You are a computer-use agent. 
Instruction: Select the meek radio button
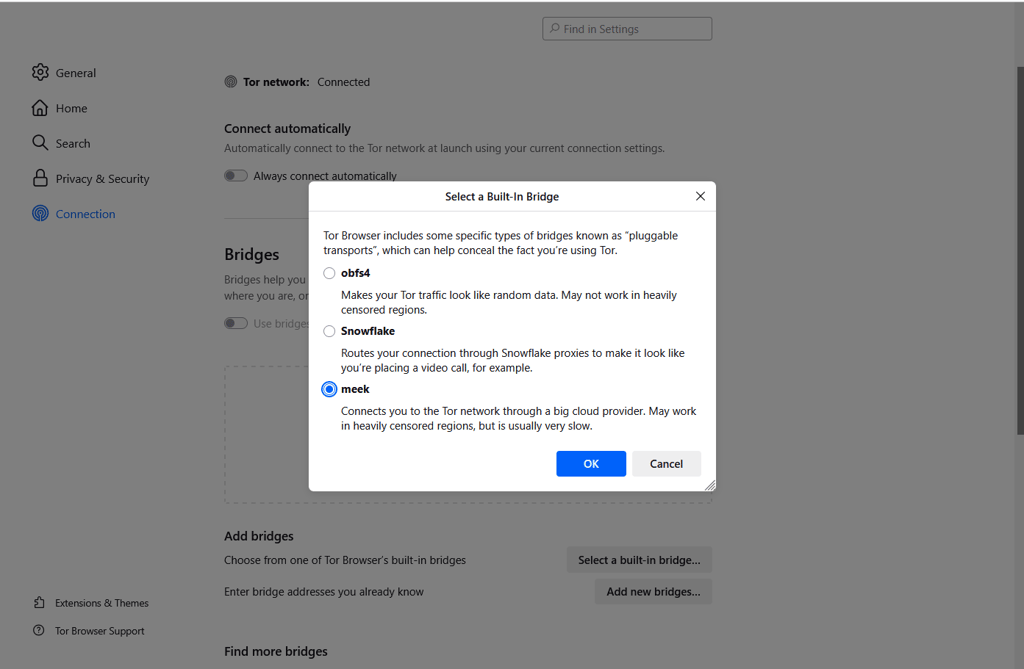pyautogui.click(x=329, y=389)
